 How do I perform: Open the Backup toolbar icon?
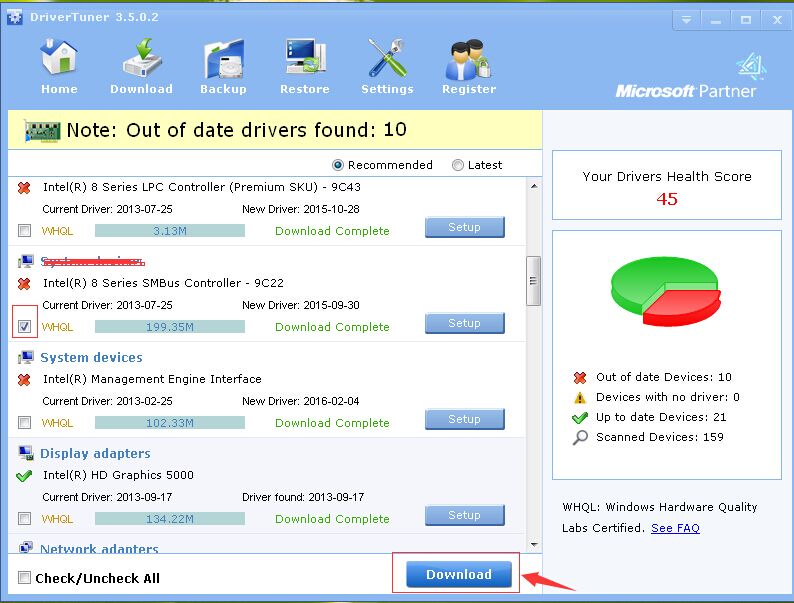click(223, 66)
